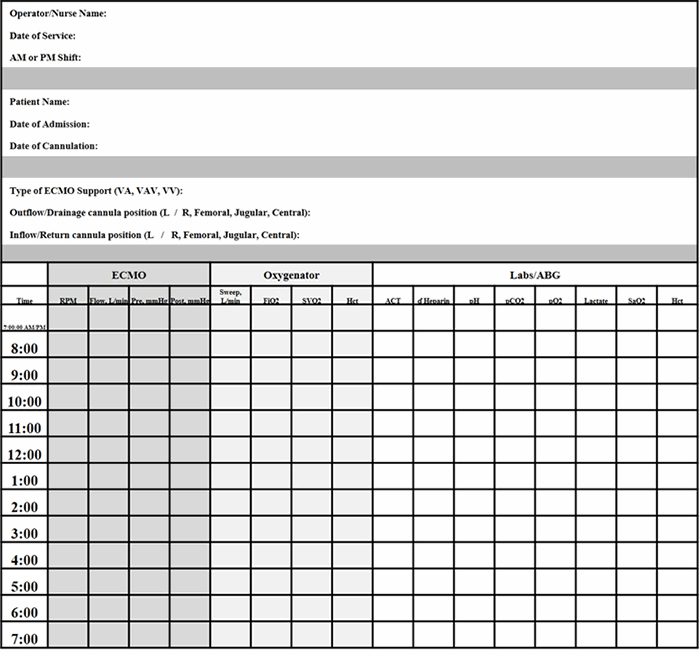Select the FiO2 column header

point(271,300)
